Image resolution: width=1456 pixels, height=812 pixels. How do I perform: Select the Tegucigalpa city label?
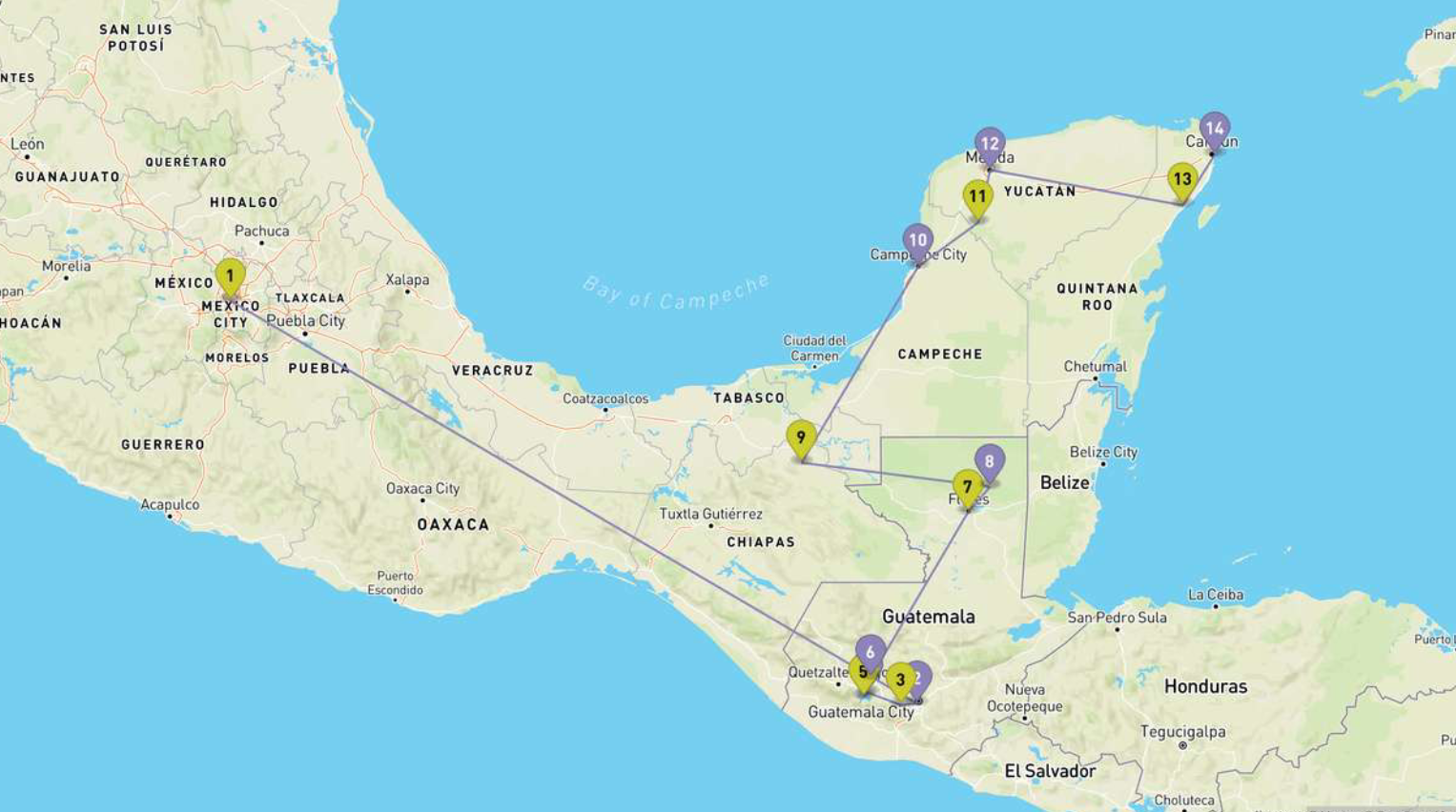pos(1182,731)
